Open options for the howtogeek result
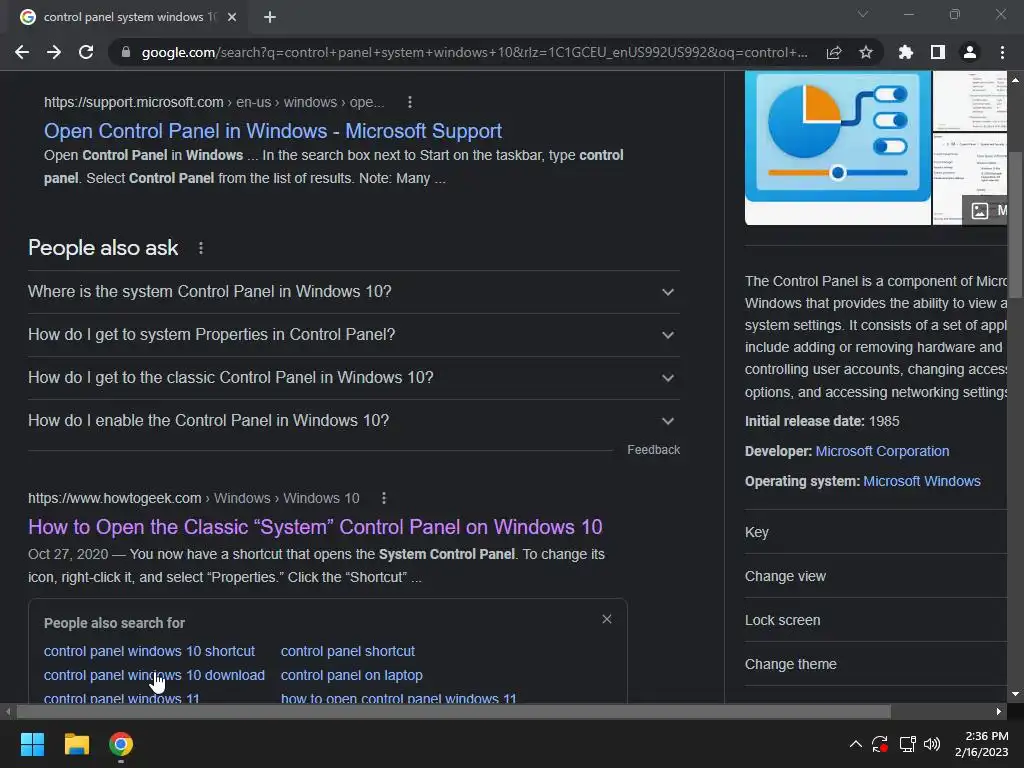This screenshot has height=768, width=1024. [x=384, y=498]
